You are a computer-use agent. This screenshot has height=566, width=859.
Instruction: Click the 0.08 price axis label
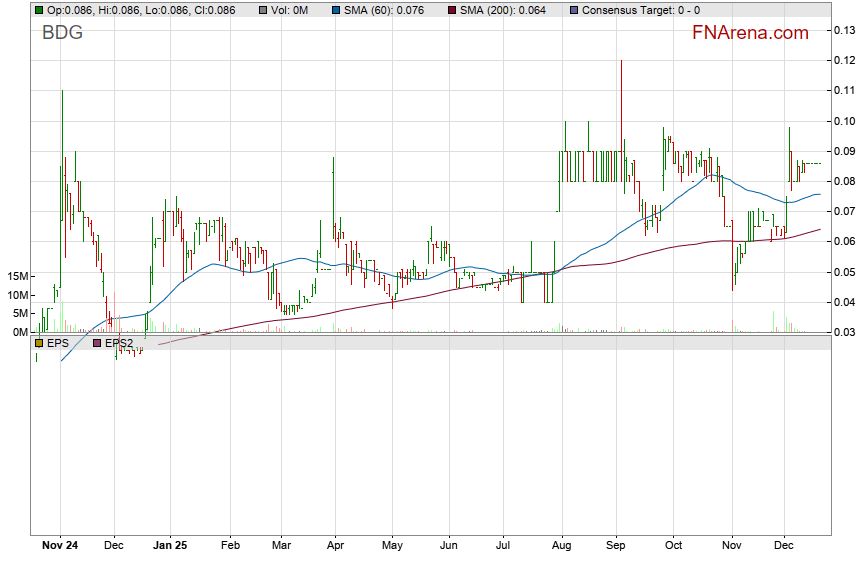point(843,181)
